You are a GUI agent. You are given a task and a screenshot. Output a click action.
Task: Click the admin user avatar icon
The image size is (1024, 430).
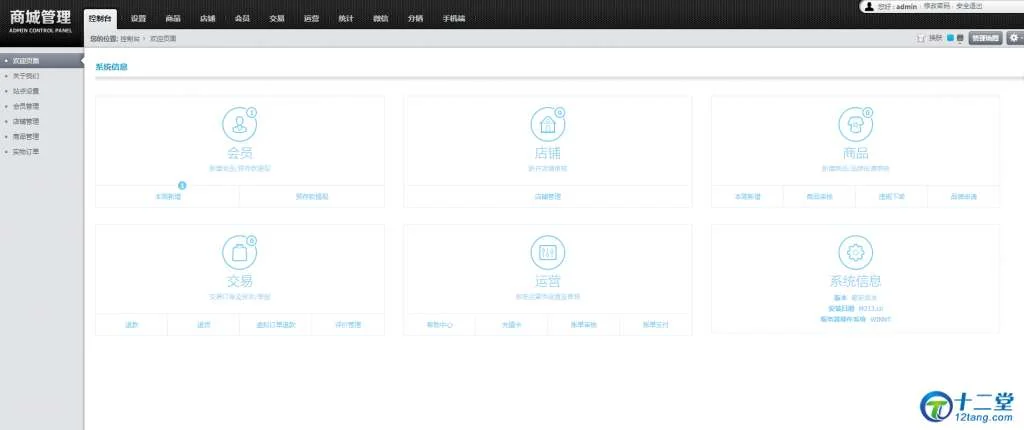pos(869,6)
